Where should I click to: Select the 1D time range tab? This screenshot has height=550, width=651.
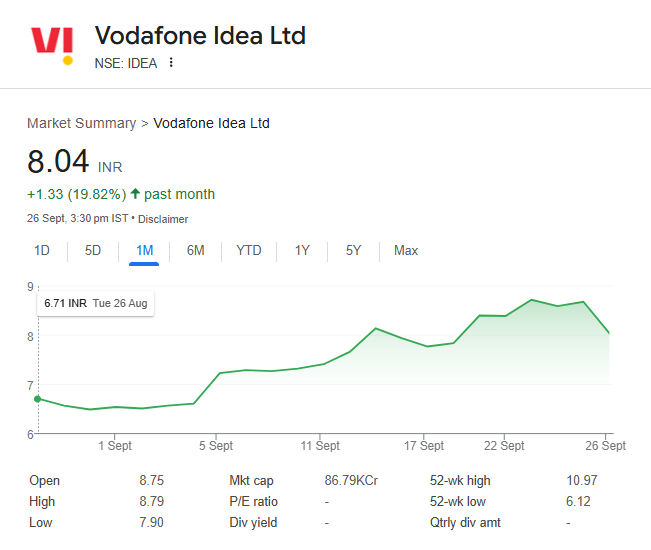42,251
